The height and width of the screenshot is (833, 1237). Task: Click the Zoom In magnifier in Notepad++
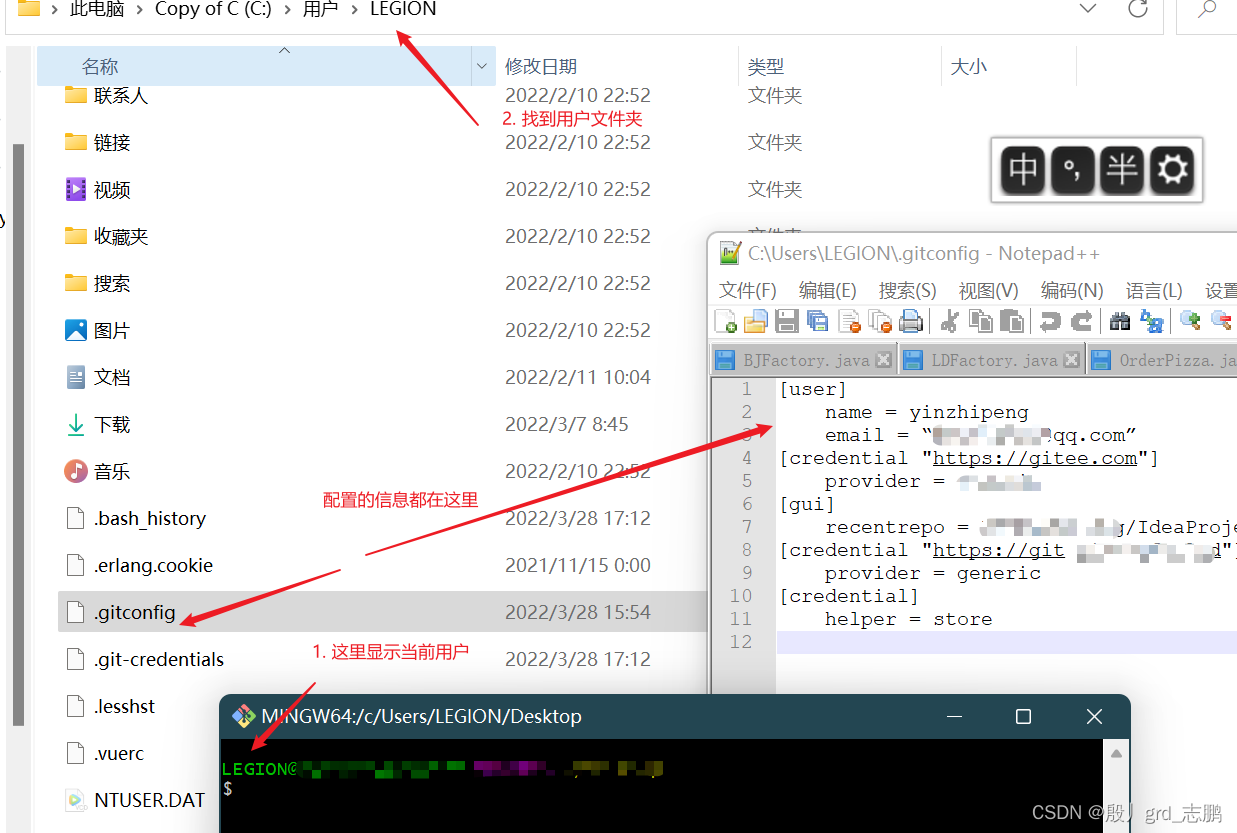[1190, 321]
